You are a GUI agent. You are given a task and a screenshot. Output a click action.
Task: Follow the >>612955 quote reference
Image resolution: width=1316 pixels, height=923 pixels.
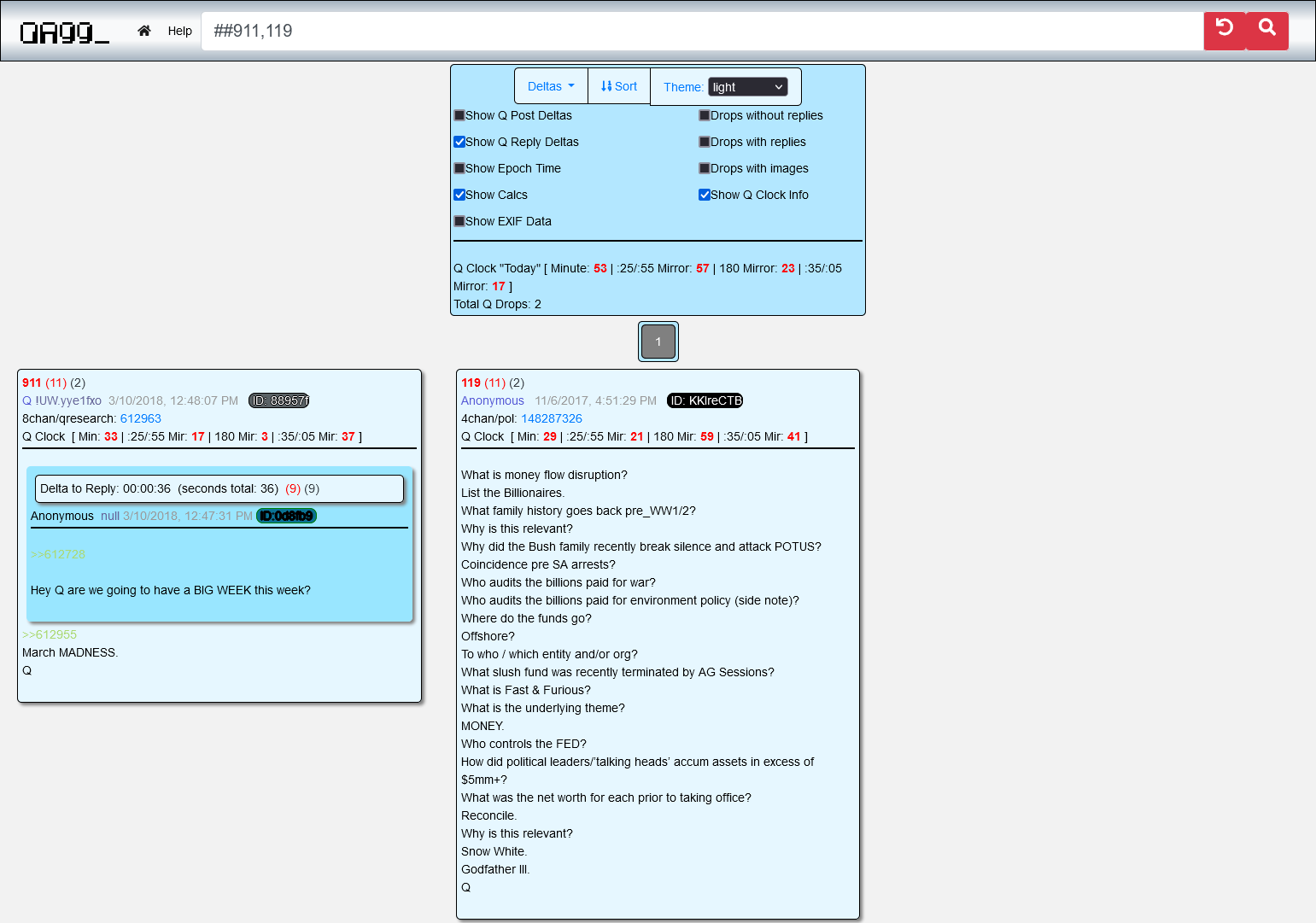tap(50, 634)
